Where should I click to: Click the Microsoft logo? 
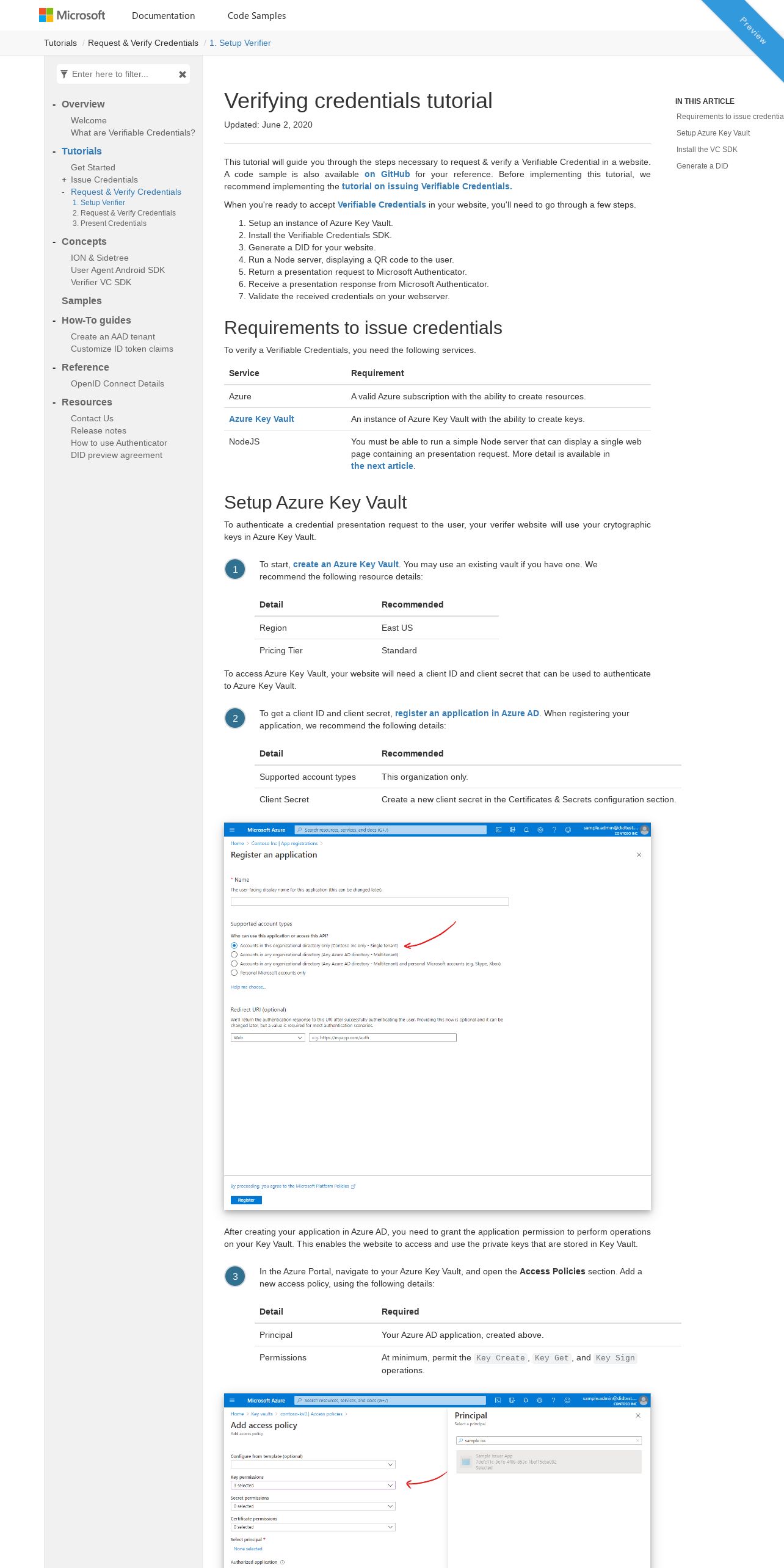pos(72,15)
